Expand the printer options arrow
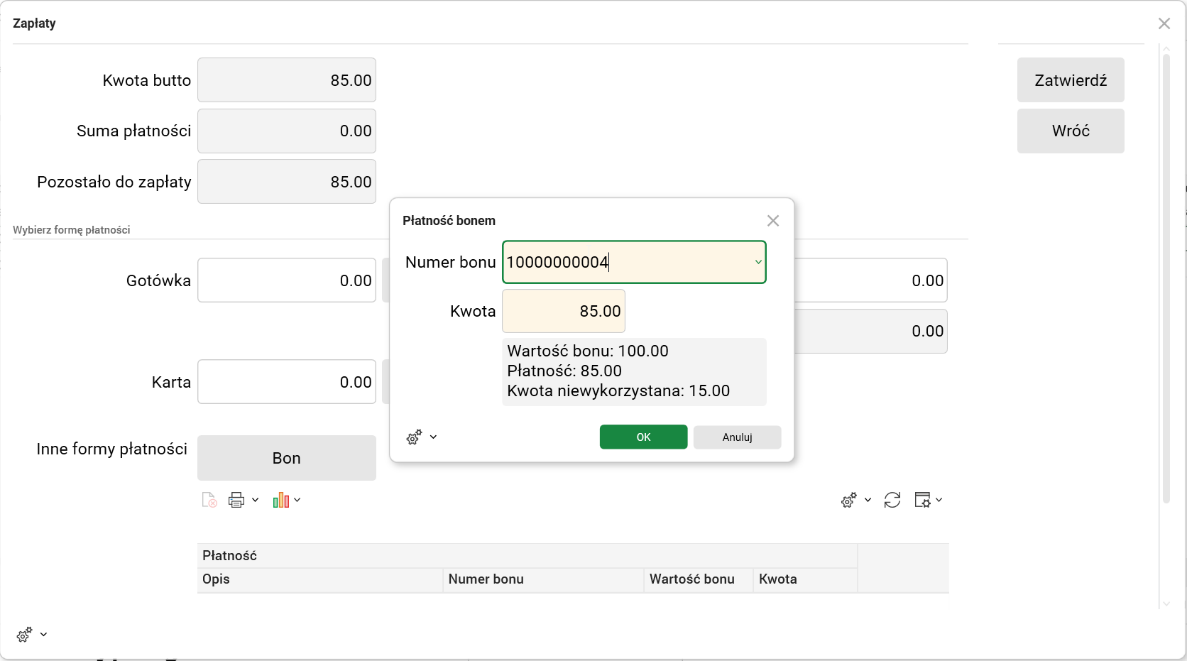Viewport: 1187px width, 661px height. coord(255,500)
